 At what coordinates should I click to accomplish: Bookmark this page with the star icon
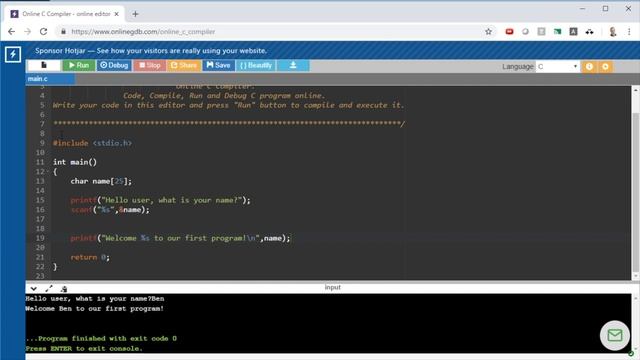(x=488, y=31)
